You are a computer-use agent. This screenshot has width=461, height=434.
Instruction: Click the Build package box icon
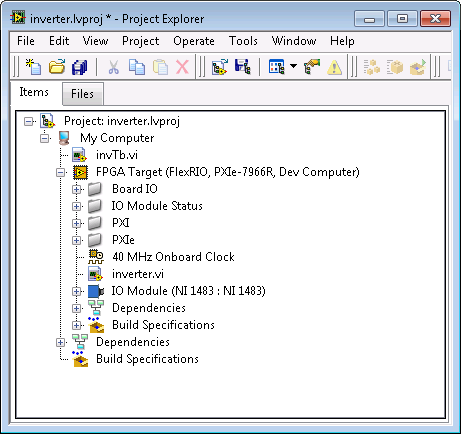(395, 67)
